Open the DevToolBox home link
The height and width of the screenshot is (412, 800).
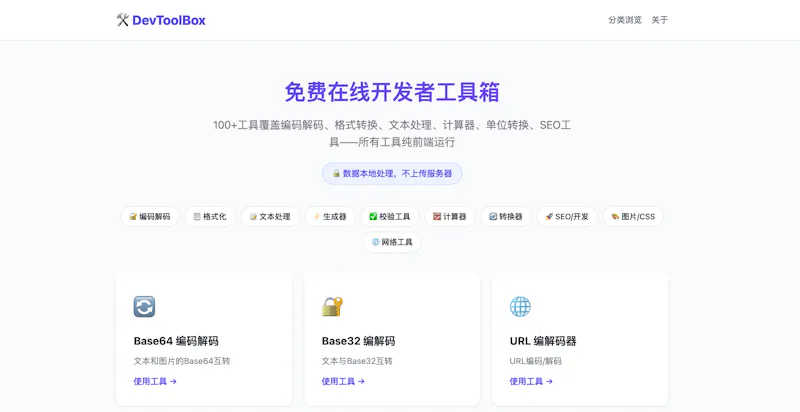pos(161,20)
